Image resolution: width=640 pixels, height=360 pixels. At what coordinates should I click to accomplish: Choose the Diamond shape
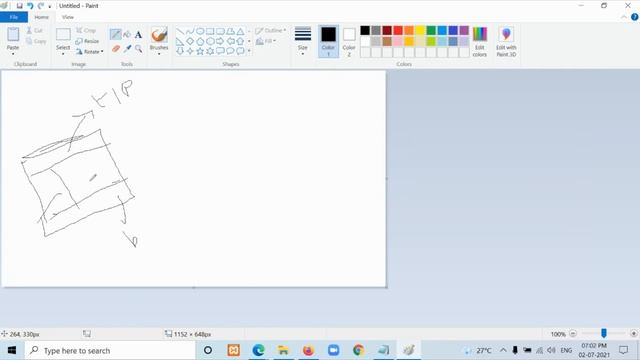click(x=190, y=41)
